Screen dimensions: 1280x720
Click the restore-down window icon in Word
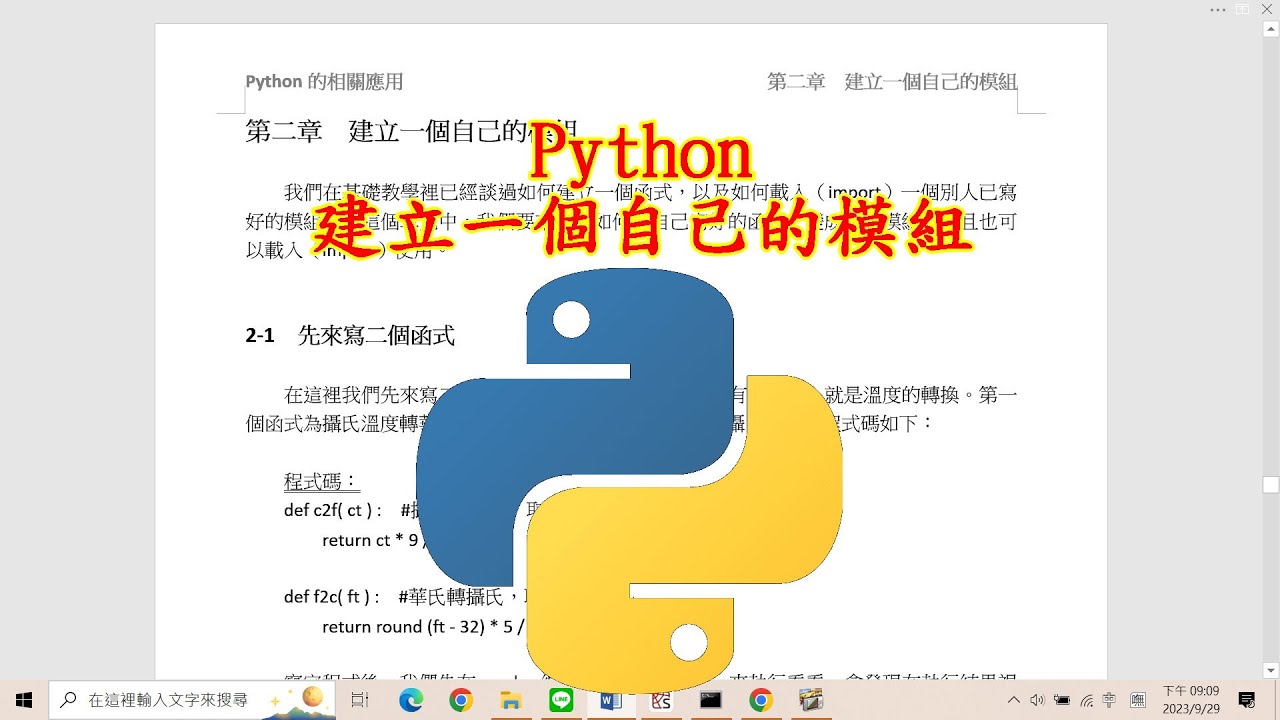tap(1243, 9)
